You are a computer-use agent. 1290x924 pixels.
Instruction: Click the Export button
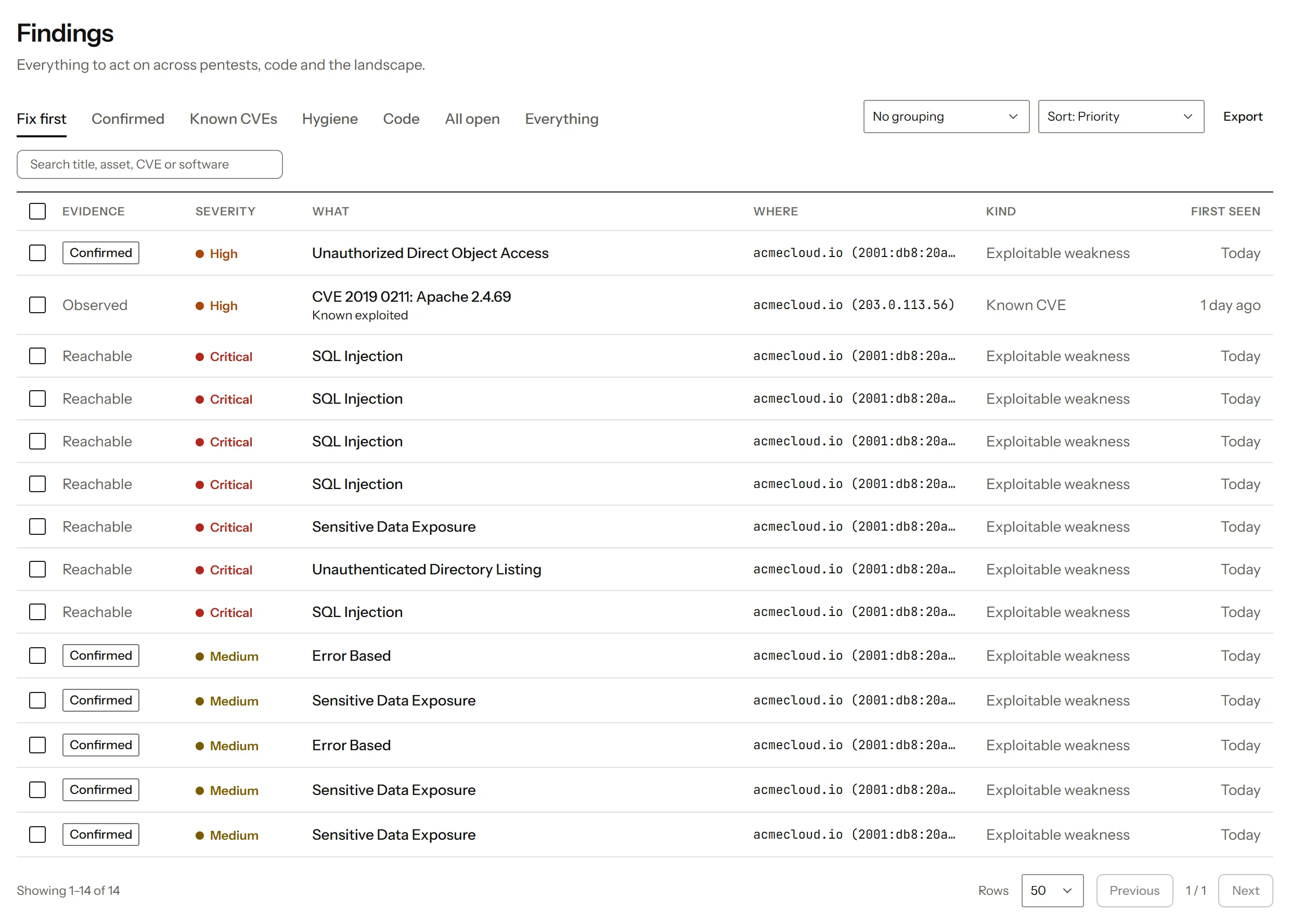click(1242, 117)
